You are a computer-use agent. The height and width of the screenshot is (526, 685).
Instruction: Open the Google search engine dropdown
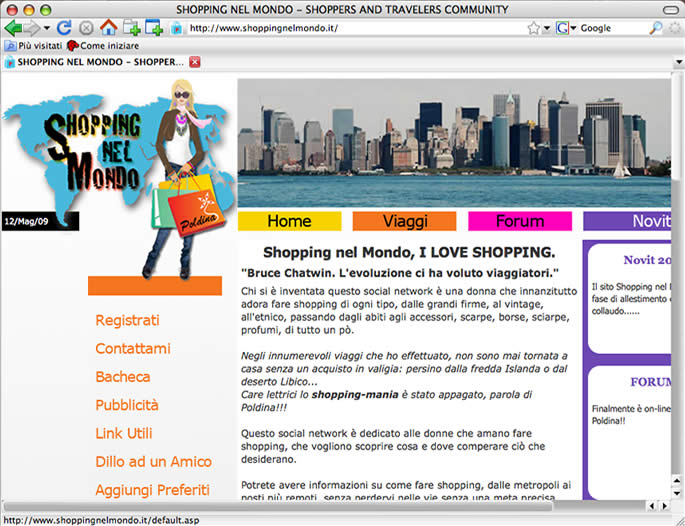[567, 28]
